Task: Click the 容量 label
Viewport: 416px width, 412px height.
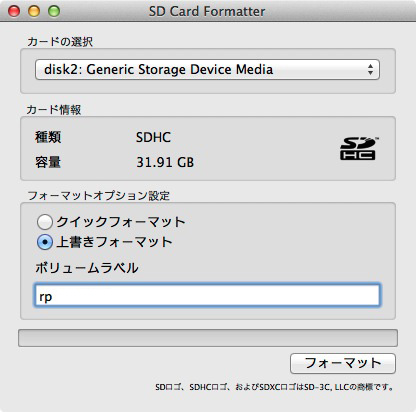Action: click(x=48, y=162)
